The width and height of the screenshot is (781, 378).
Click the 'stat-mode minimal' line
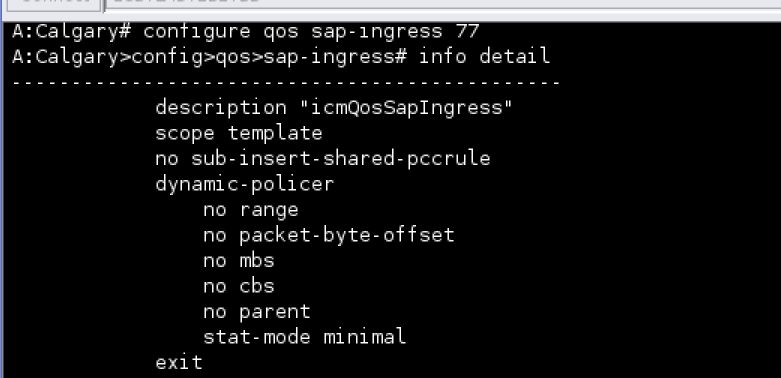(x=305, y=337)
